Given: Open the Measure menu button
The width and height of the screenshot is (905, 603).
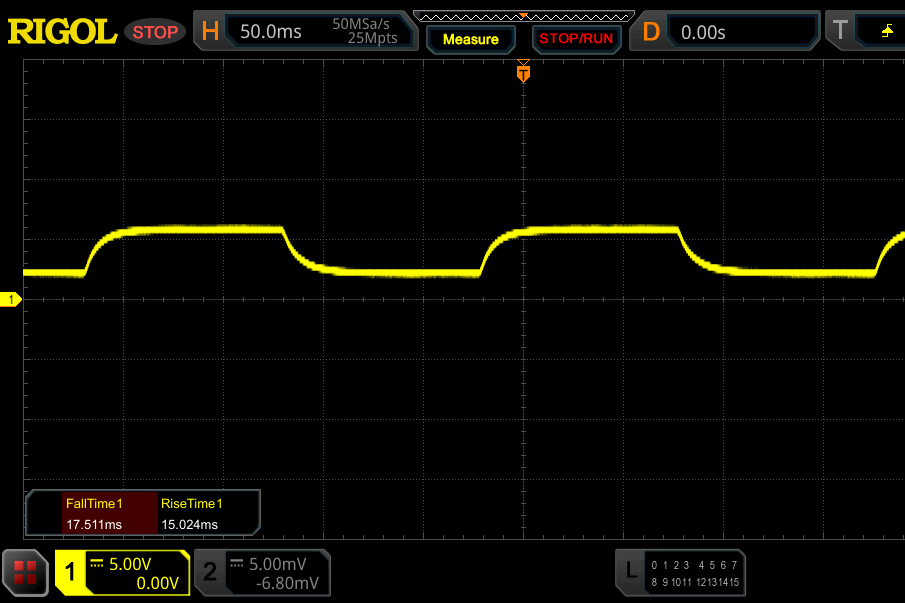Looking at the screenshot, I should coord(470,39).
